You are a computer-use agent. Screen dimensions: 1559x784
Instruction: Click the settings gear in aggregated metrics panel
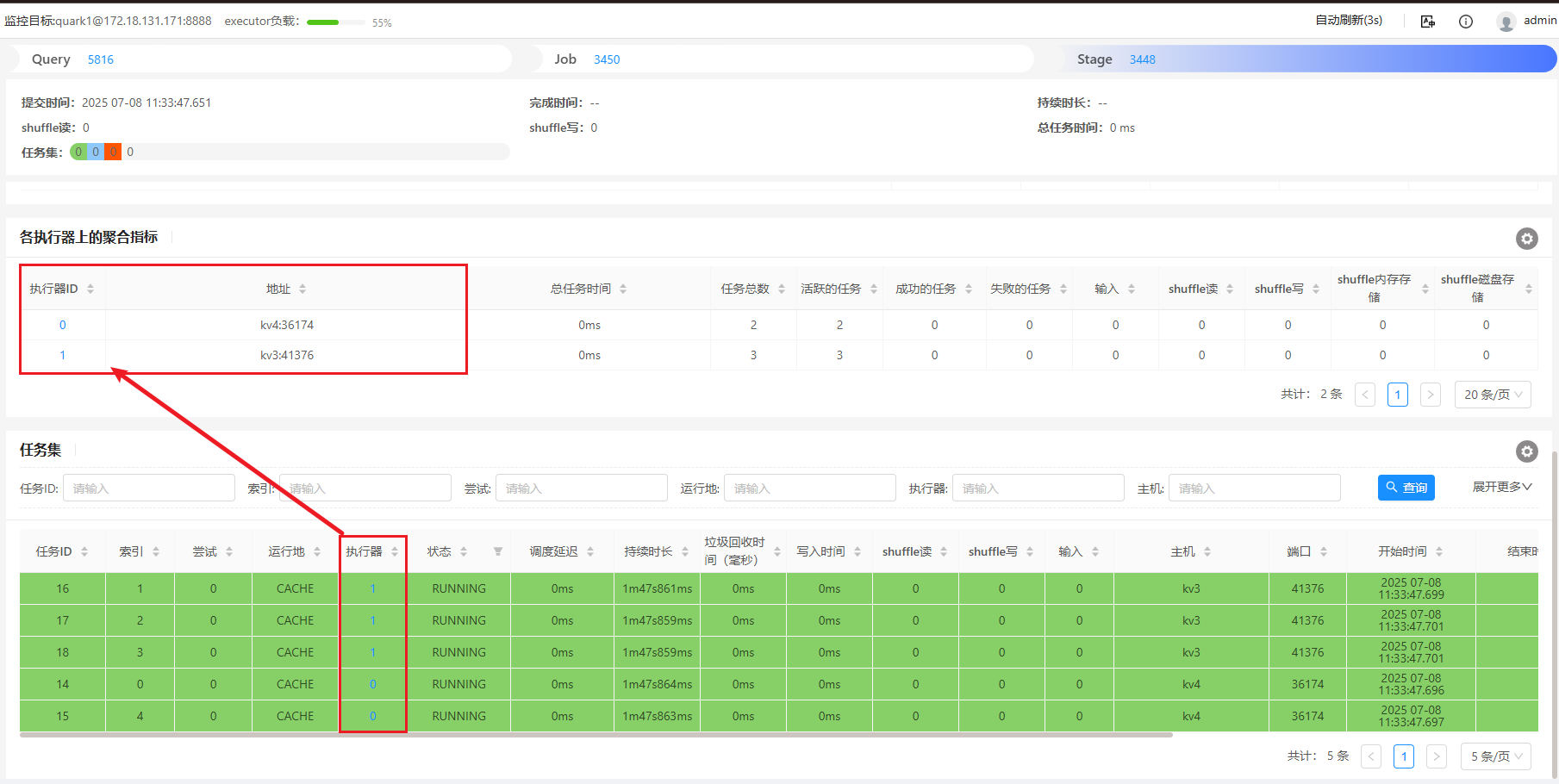click(1526, 239)
